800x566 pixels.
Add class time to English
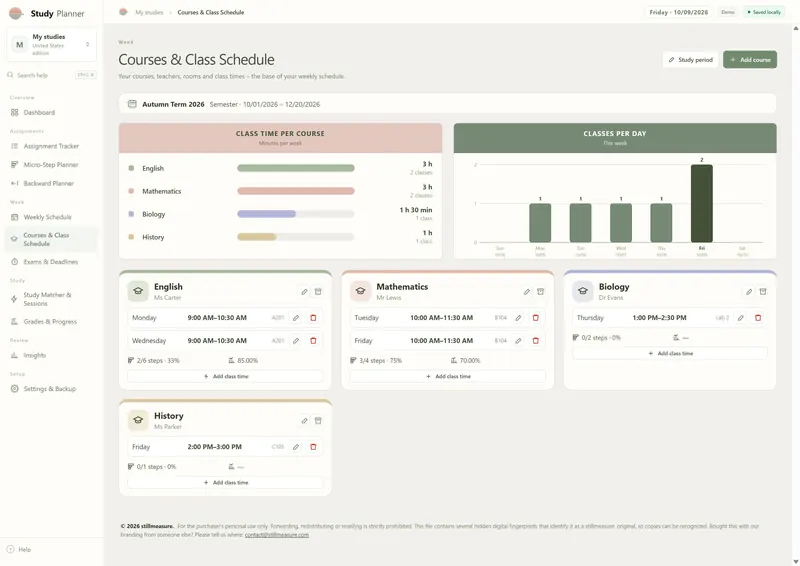point(226,376)
